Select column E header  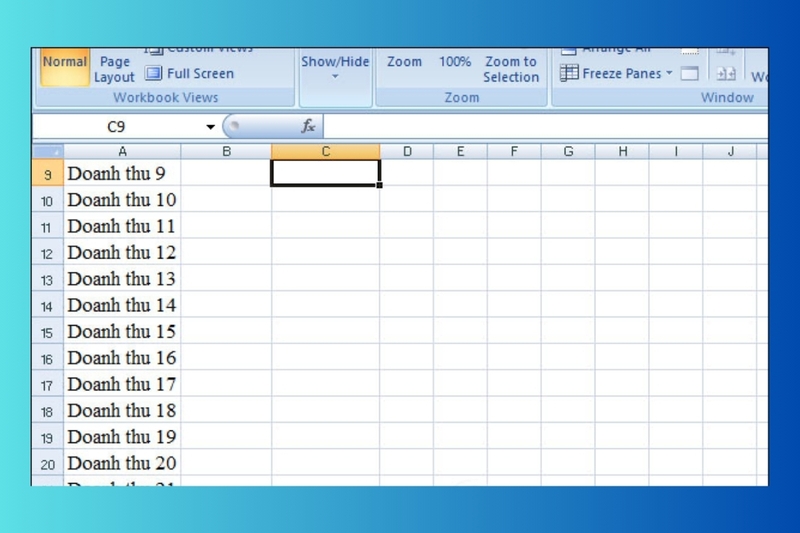click(460, 151)
